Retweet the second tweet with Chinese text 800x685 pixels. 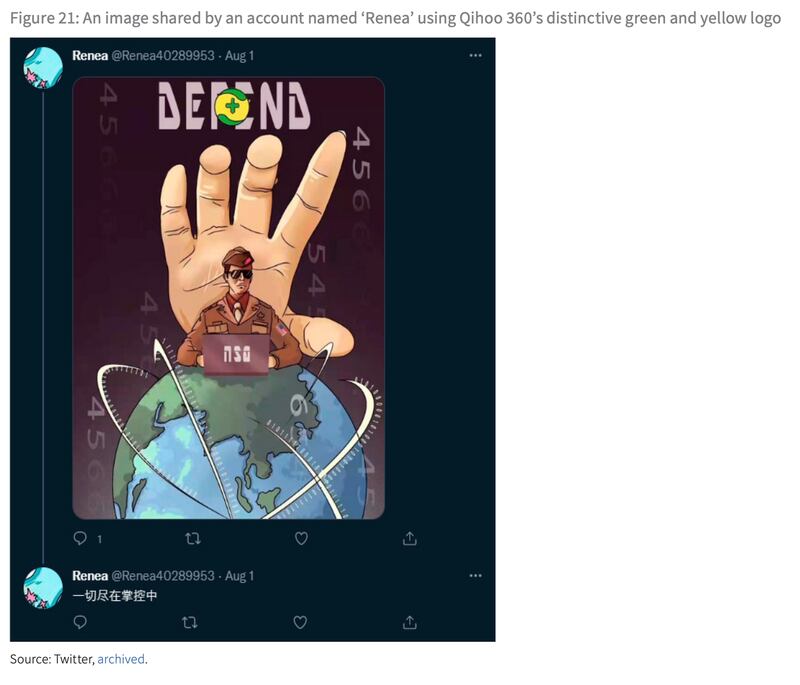tap(190, 622)
